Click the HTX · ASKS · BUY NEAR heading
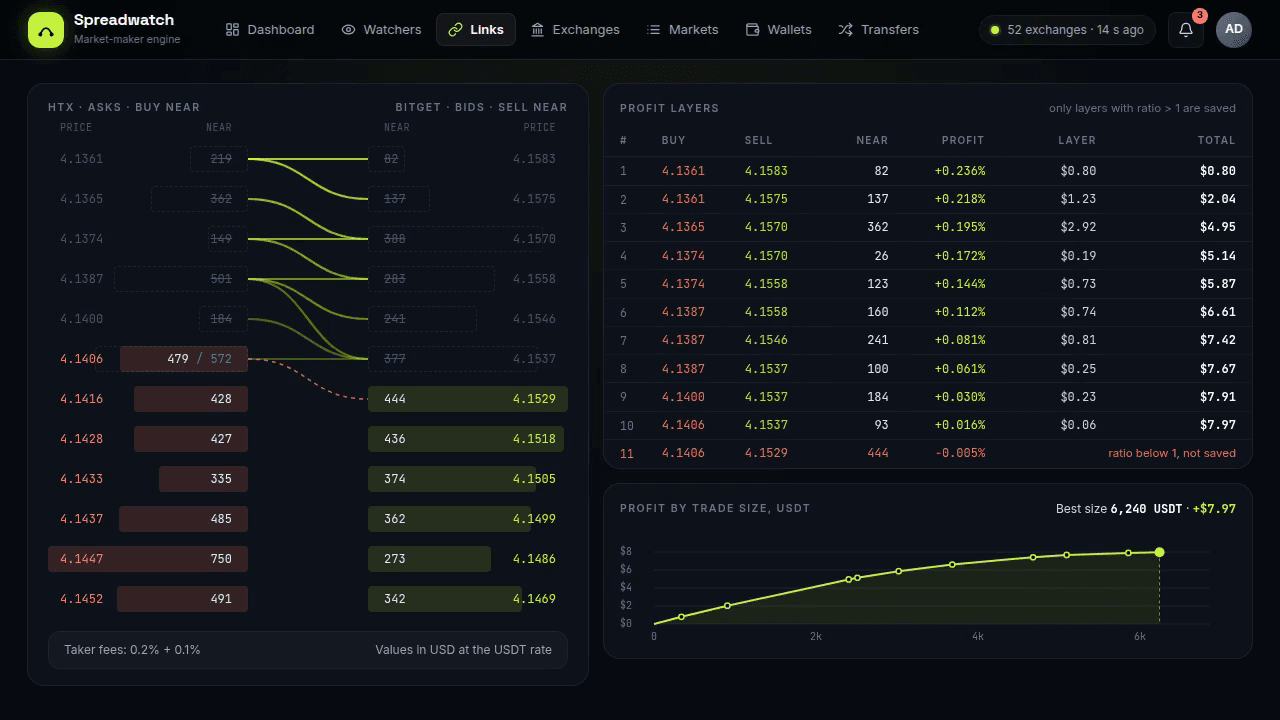Viewport: 1280px width, 720px height. coord(124,107)
